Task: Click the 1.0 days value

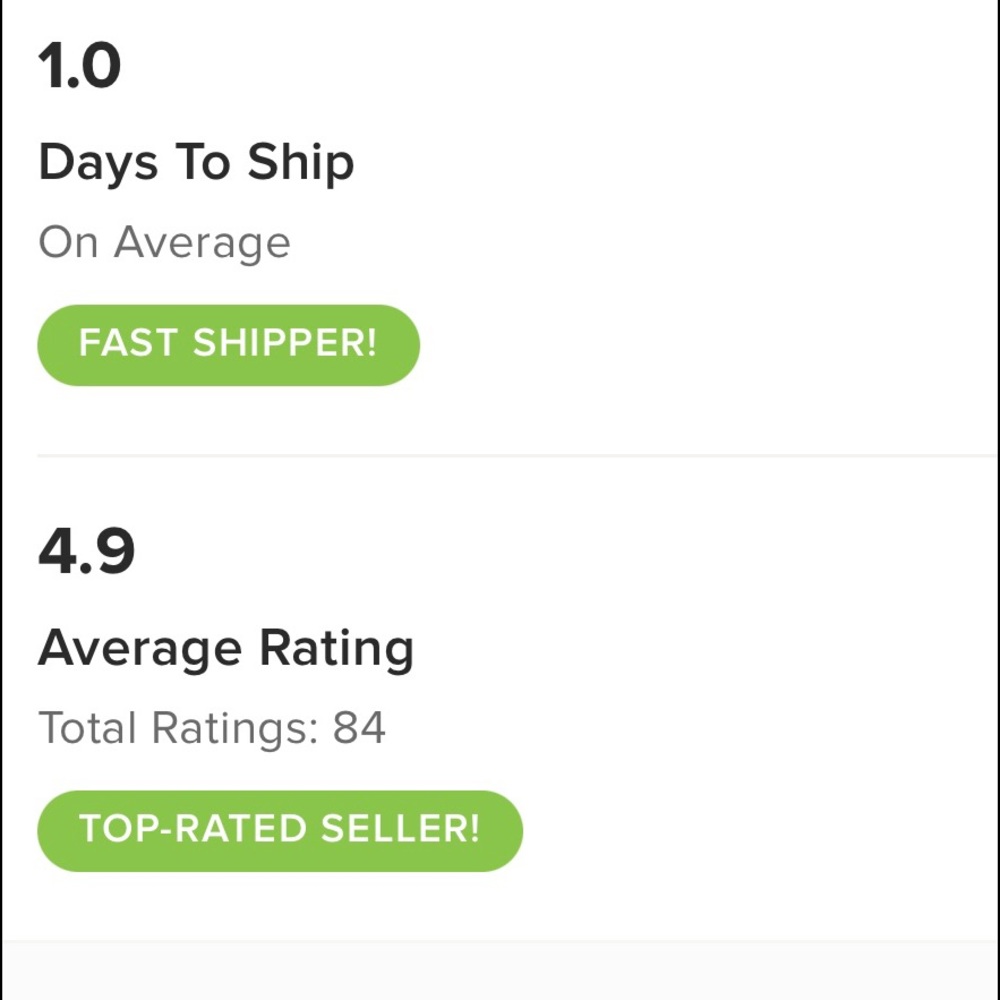Action: [80, 67]
